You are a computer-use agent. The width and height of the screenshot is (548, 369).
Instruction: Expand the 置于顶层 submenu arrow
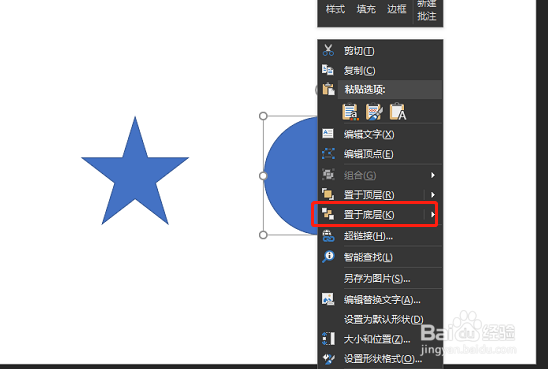coord(433,194)
